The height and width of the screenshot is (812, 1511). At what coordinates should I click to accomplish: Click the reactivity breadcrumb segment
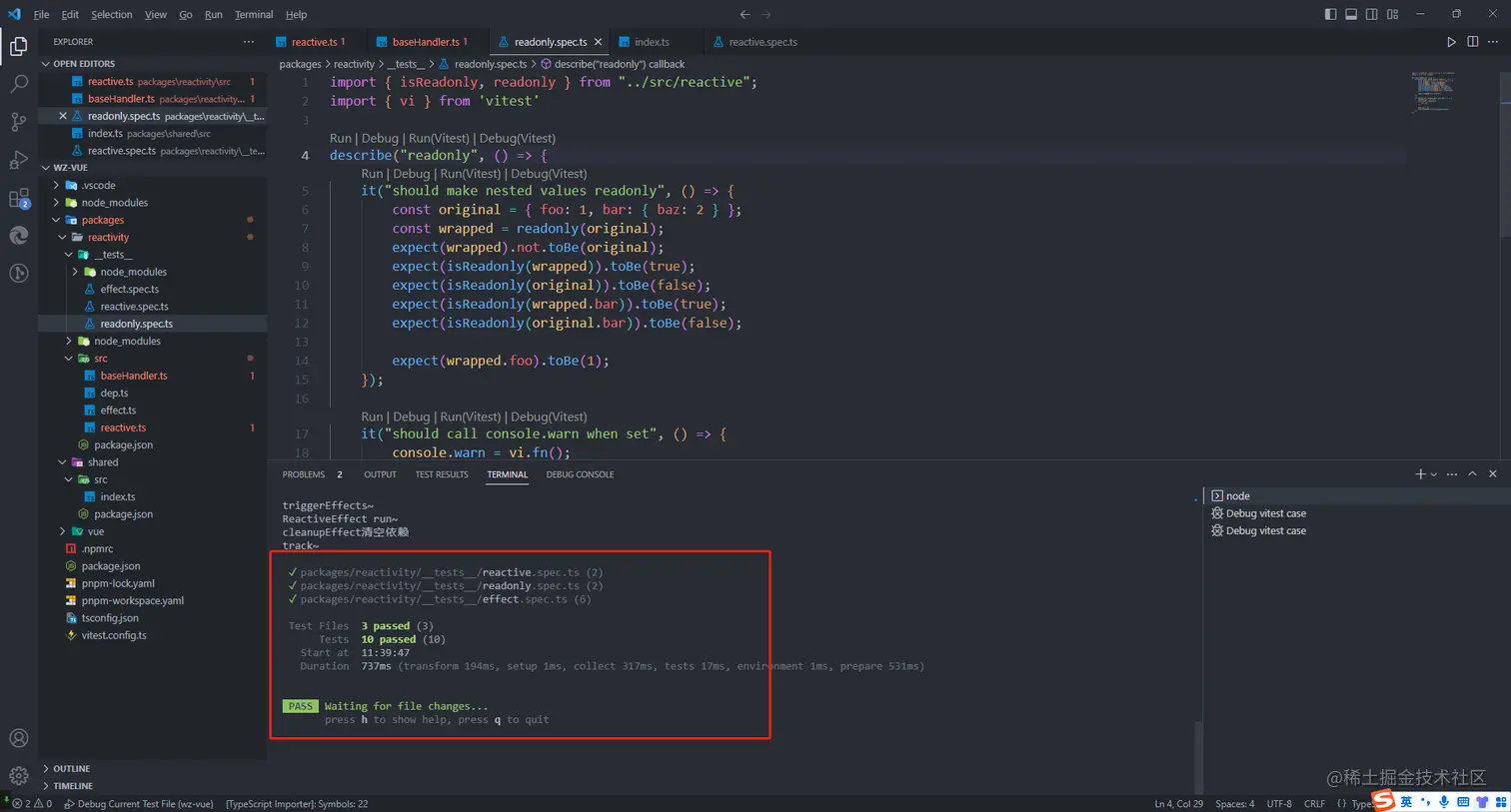(x=354, y=64)
